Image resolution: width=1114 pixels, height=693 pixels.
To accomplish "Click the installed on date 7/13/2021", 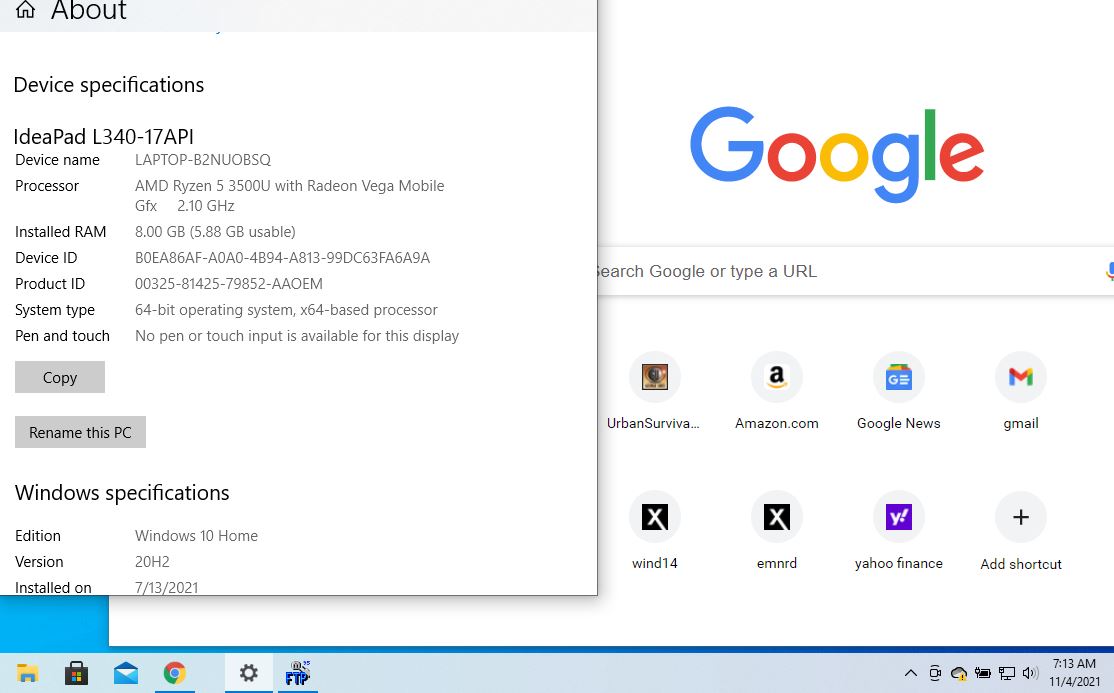I will 166,588.
